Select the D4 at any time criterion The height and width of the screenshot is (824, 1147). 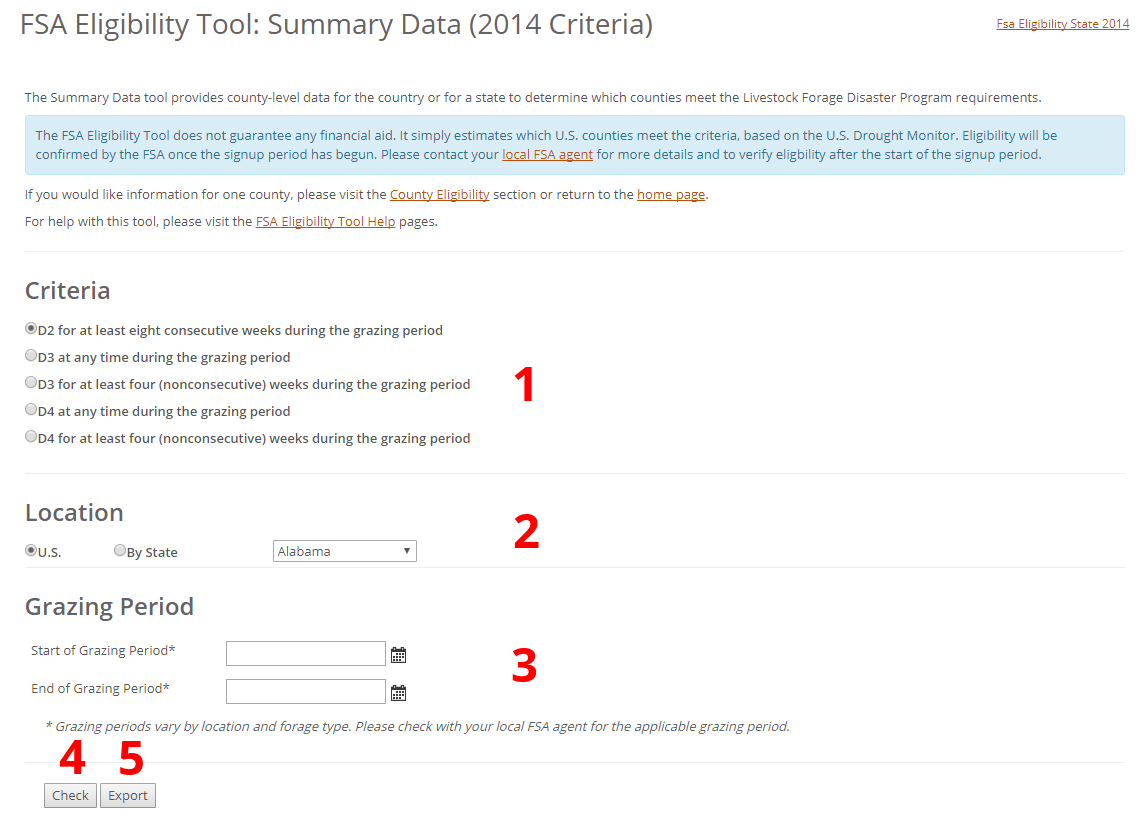(31, 409)
